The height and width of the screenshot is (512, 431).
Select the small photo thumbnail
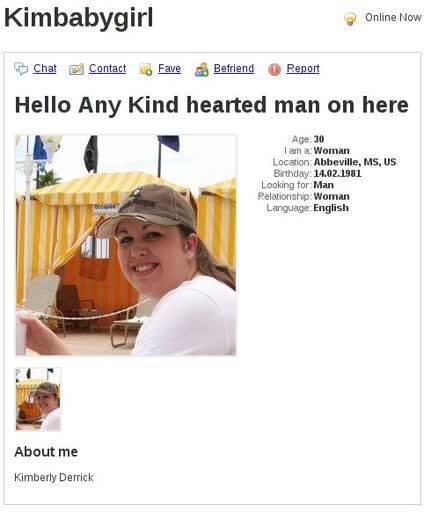[x=38, y=399]
